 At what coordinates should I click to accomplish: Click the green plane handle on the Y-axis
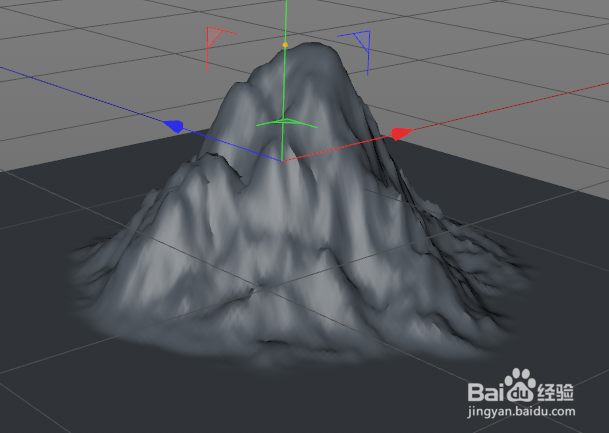(x=286, y=123)
